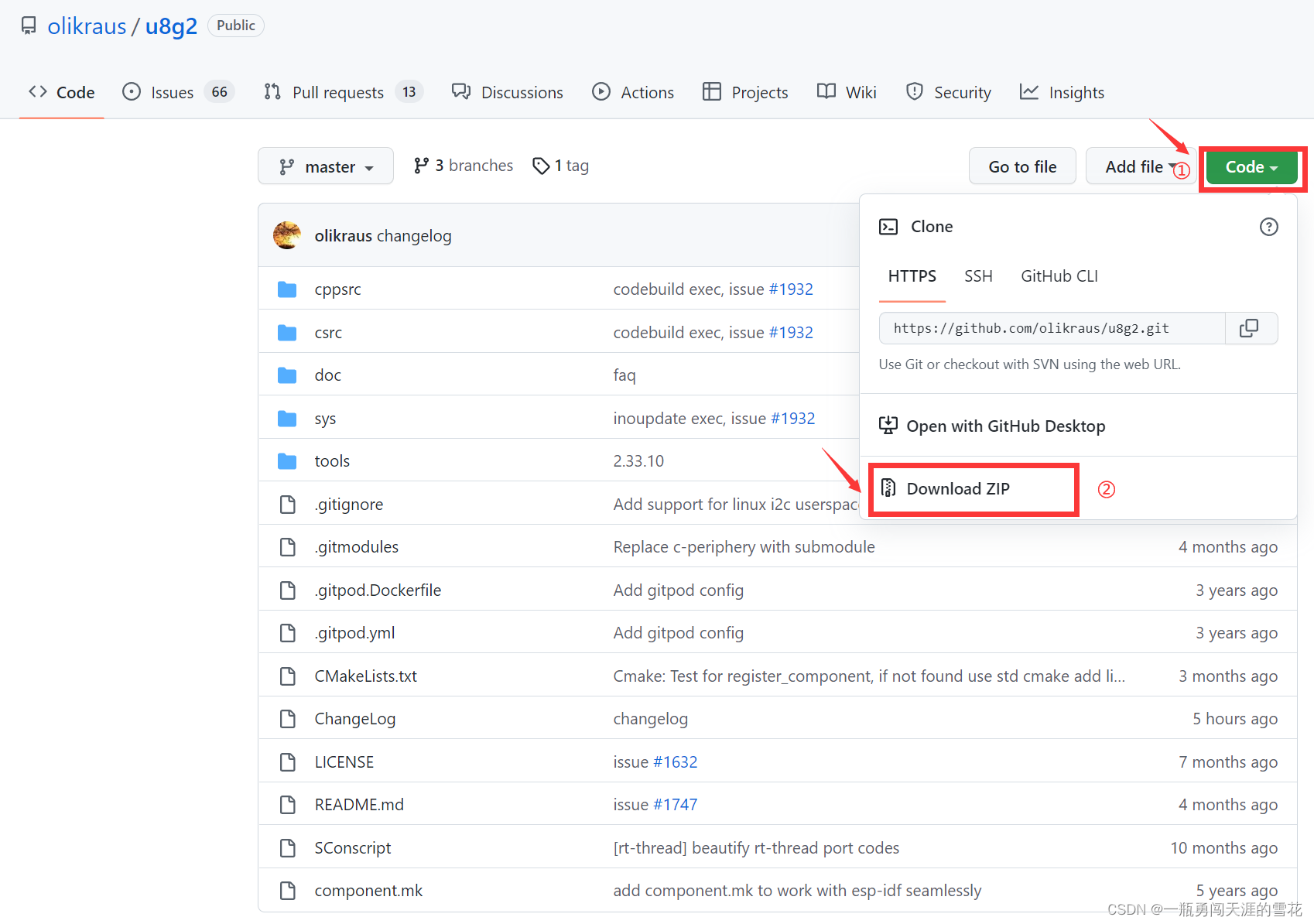The width and height of the screenshot is (1314, 924).
Task: Click the LICENSE file icon
Action: coord(288,762)
